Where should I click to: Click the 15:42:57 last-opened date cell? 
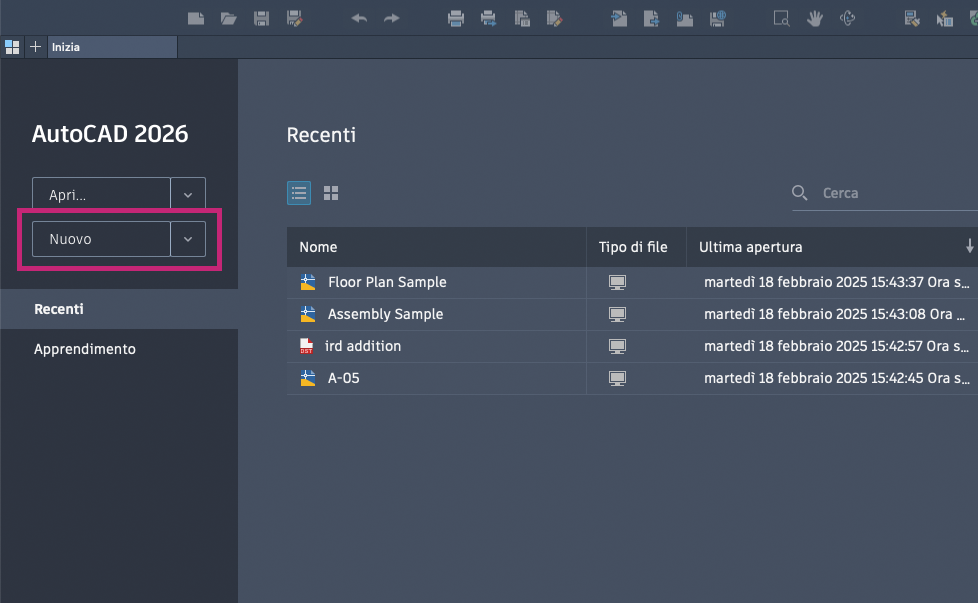point(836,346)
